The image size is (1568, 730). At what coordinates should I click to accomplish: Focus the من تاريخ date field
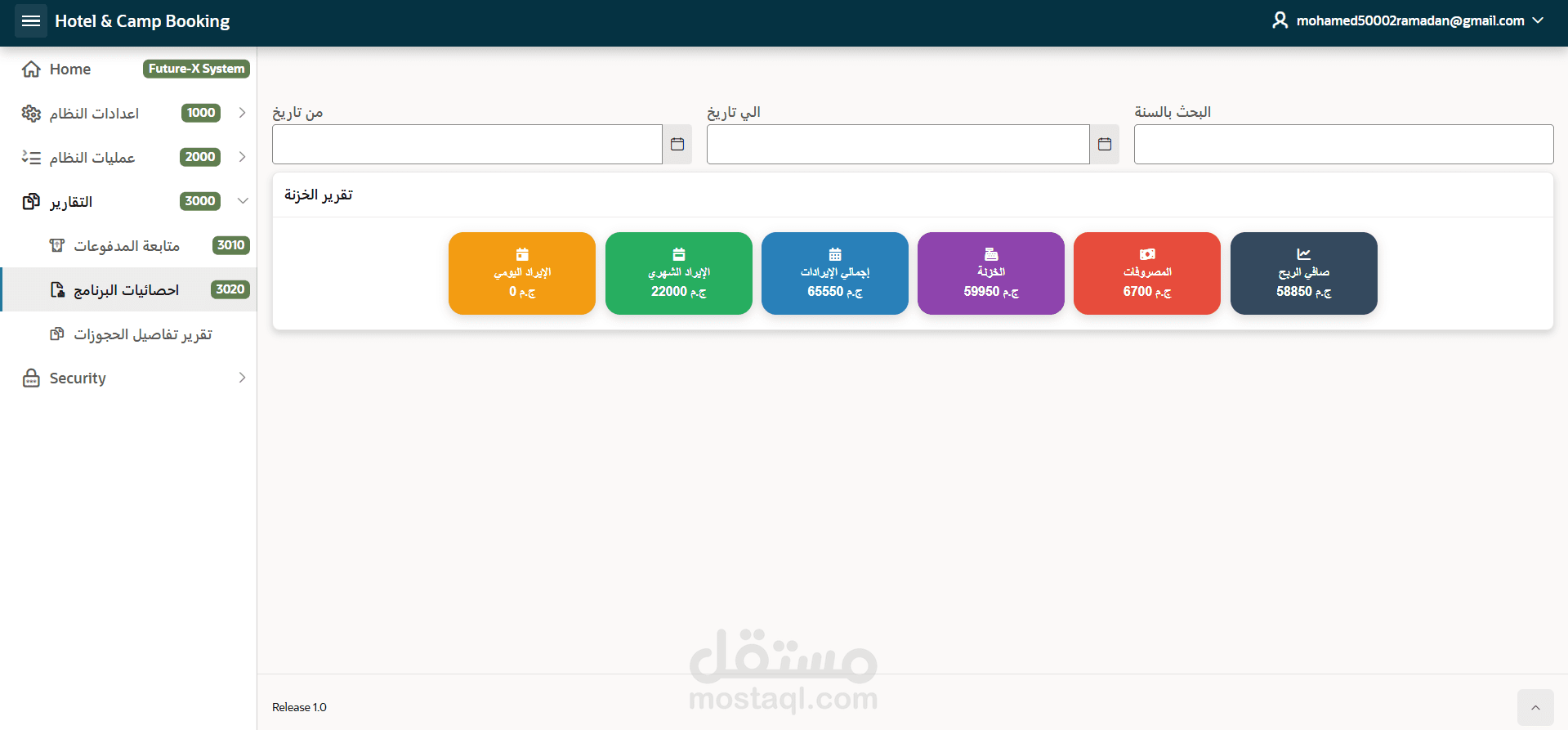[467, 144]
